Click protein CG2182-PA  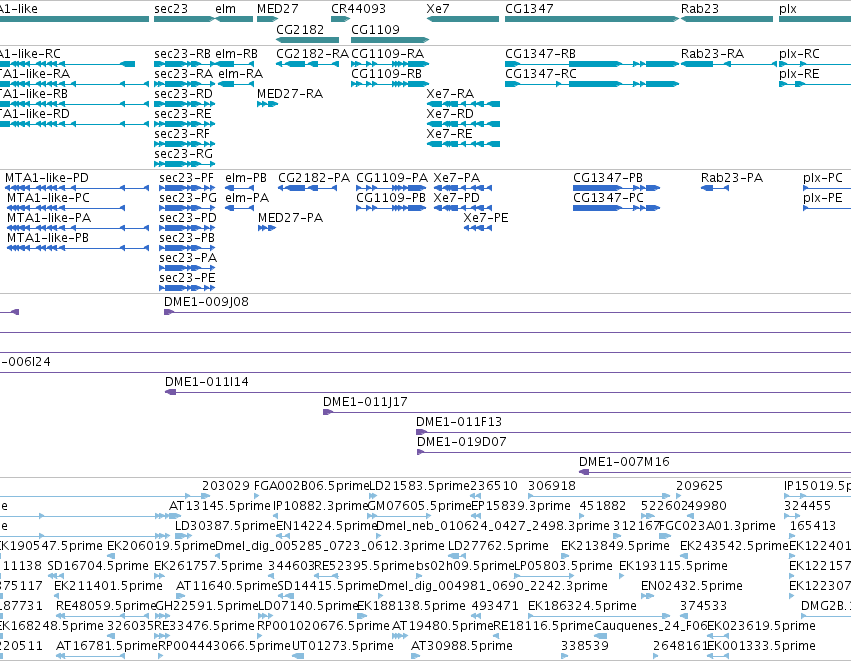[x=314, y=177]
